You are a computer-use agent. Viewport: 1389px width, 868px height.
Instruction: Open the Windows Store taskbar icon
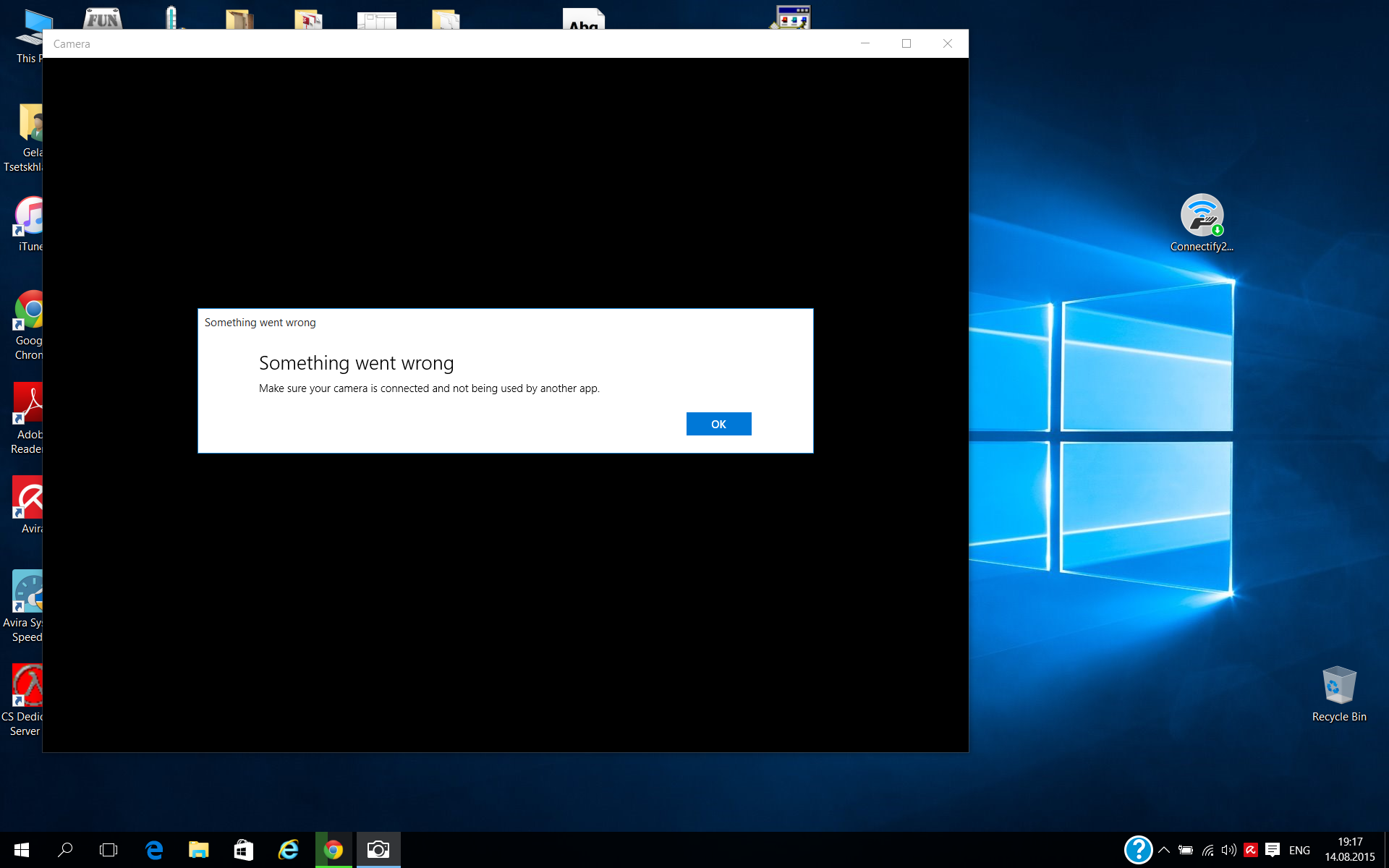pyautogui.click(x=243, y=850)
